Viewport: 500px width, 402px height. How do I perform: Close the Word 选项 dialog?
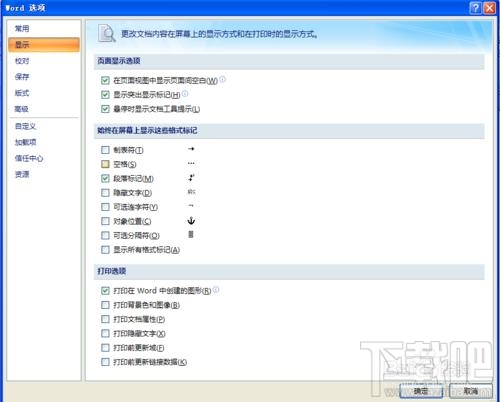tap(489, 8)
